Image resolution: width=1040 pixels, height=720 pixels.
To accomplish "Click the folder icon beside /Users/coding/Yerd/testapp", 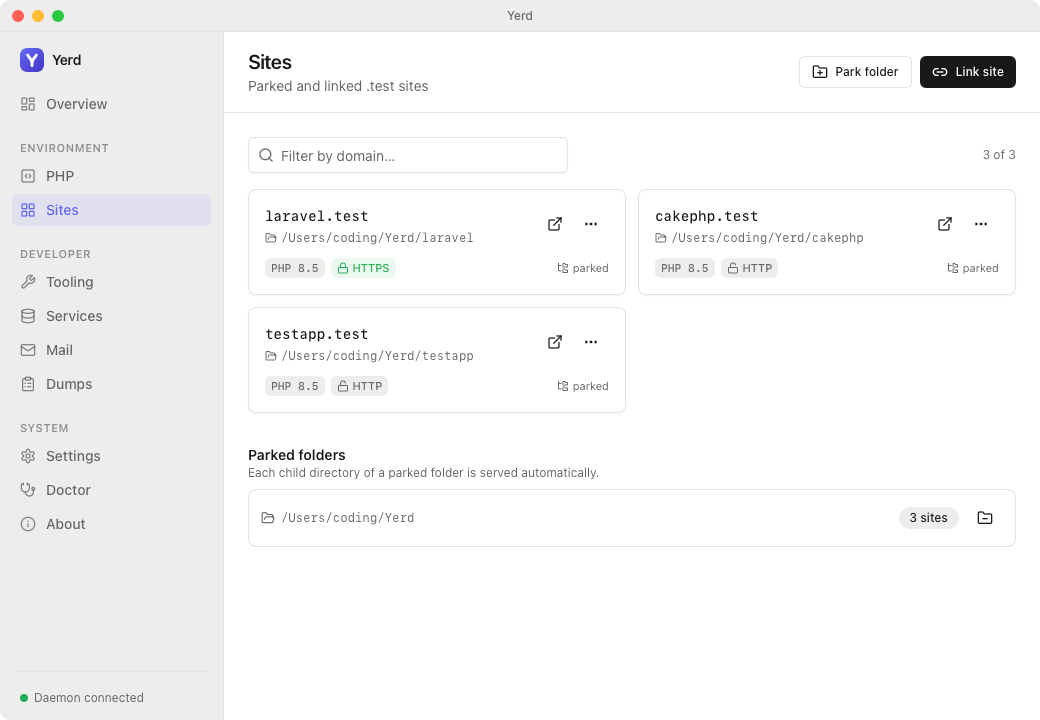I will pos(271,356).
